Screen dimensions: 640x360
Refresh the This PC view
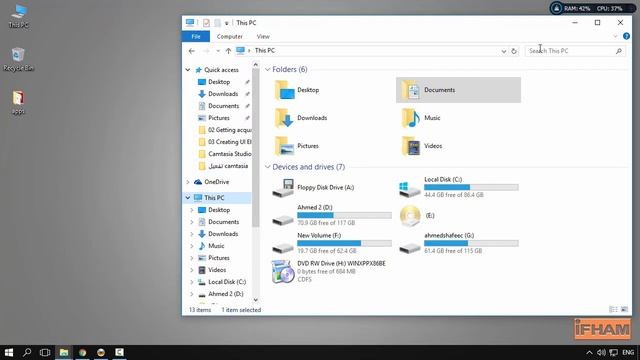(514, 51)
